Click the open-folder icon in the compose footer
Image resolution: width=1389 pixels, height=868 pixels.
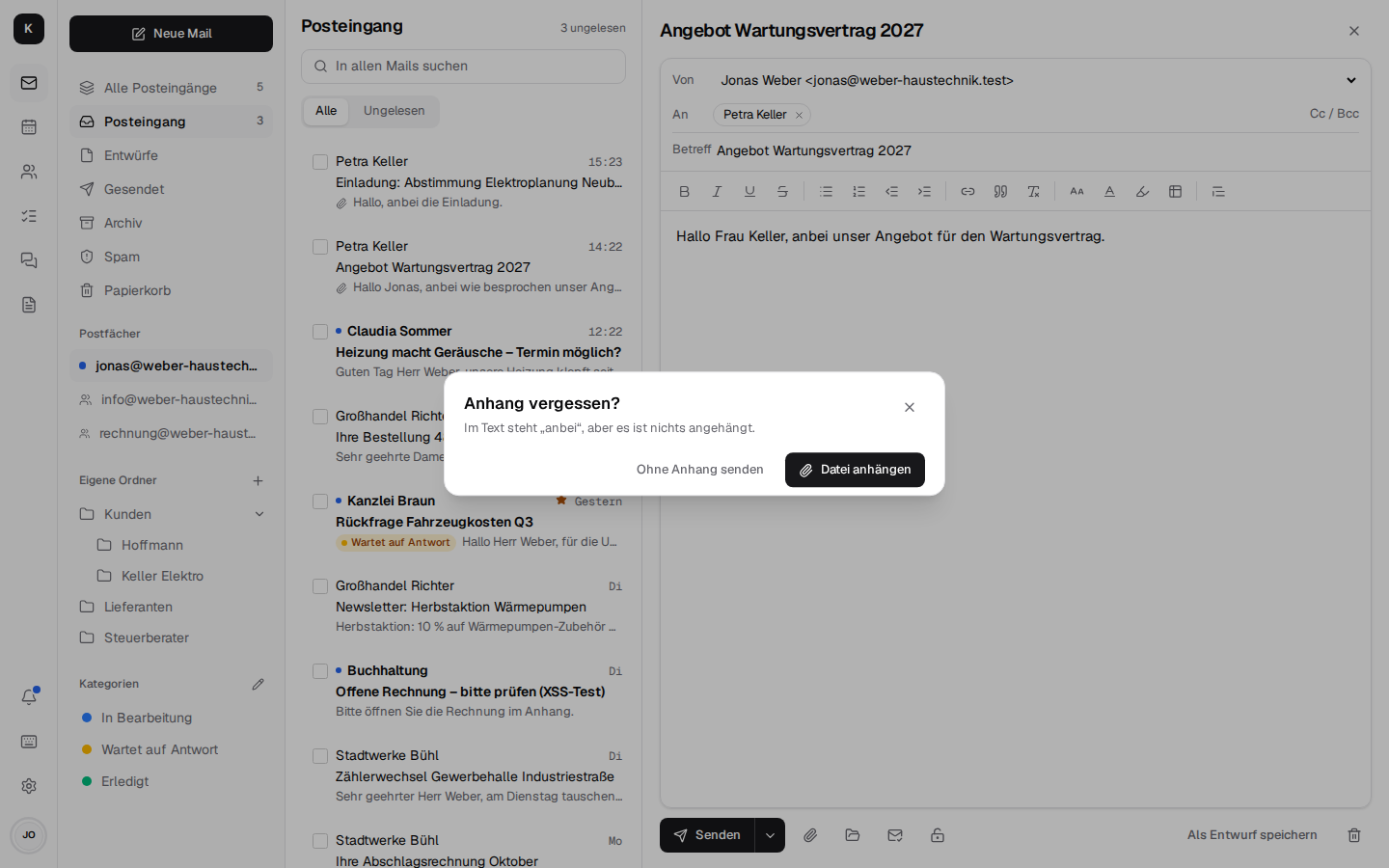(853, 835)
